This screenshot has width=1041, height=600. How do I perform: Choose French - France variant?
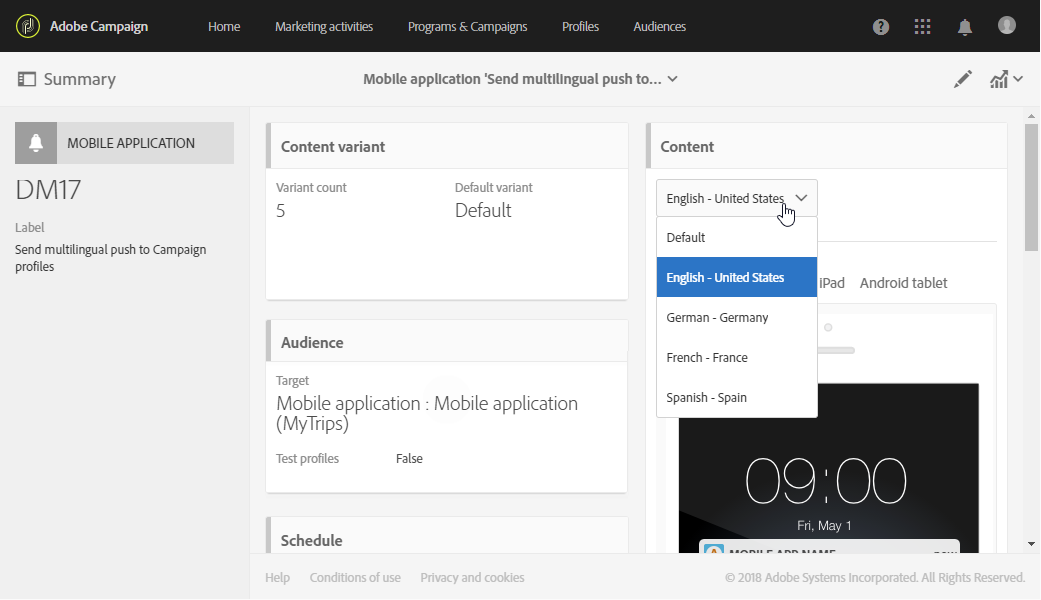(737, 357)
